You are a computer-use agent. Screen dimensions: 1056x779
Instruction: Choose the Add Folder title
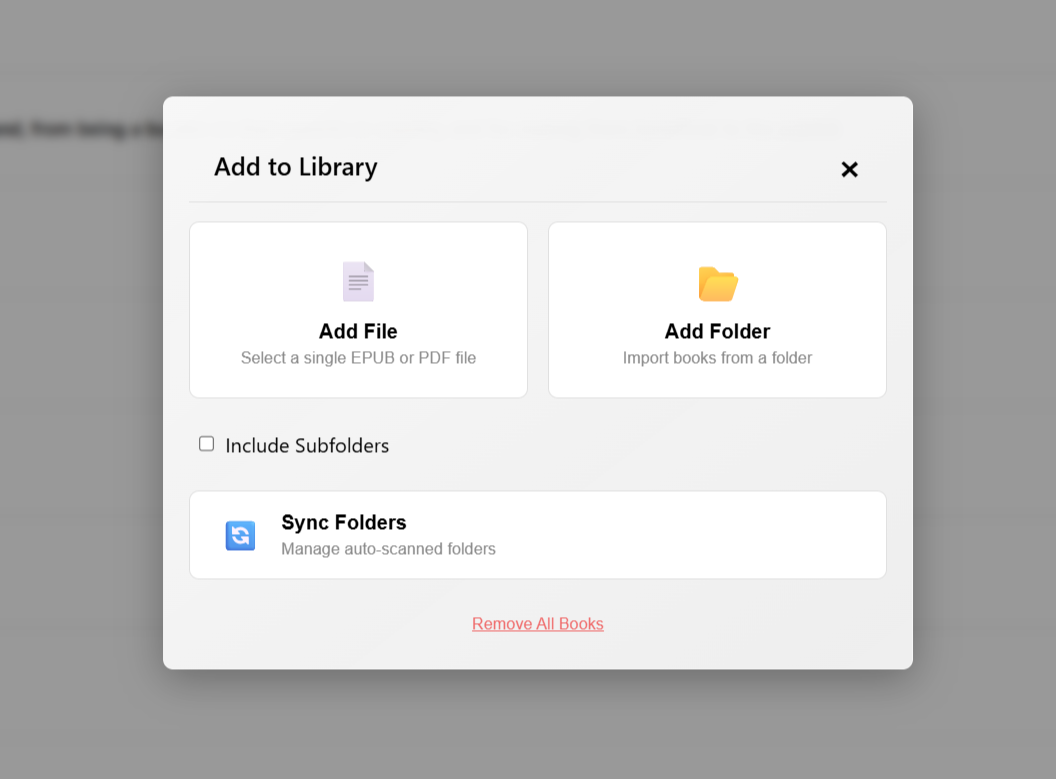click(x=717, y=331)
